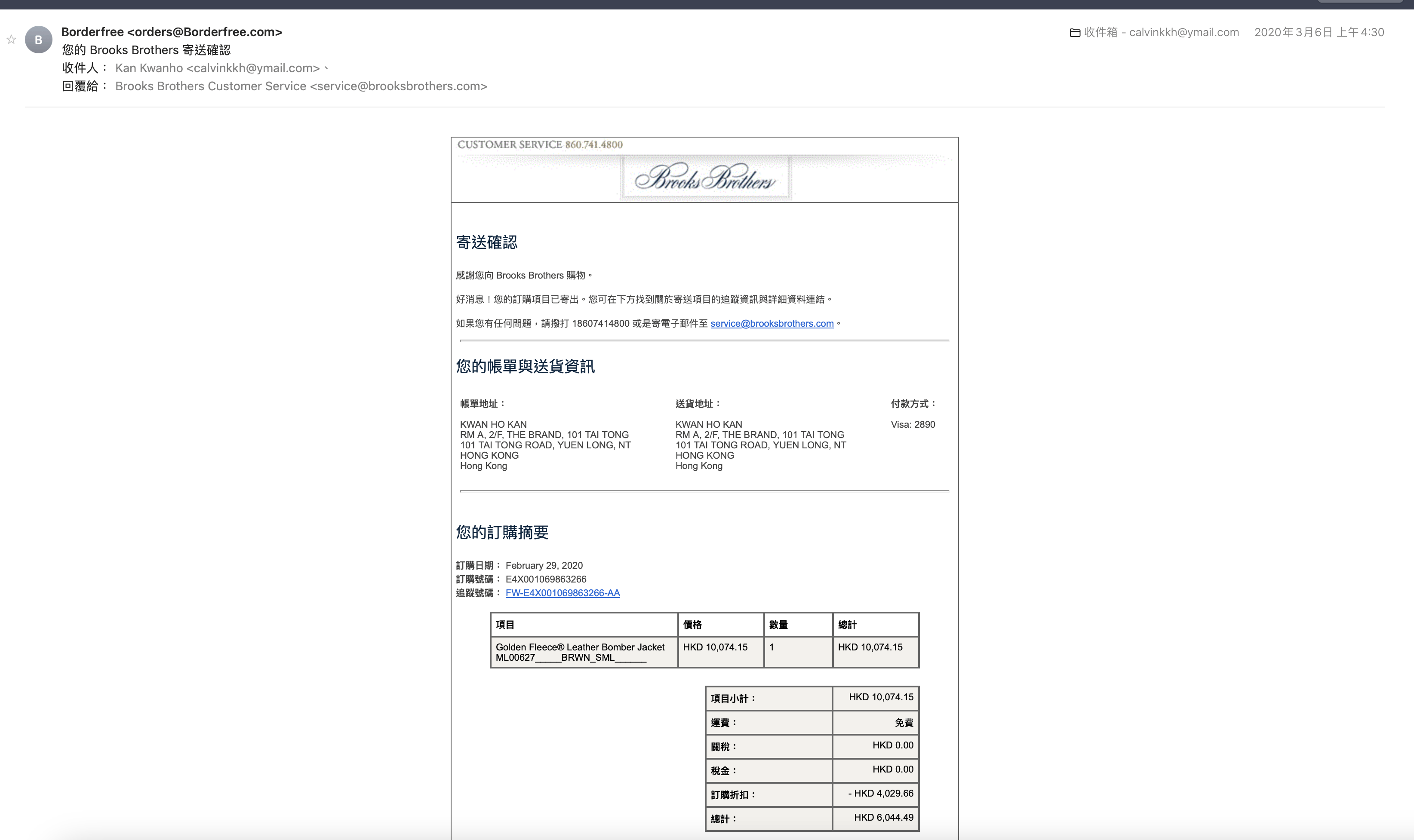Click the Brooks Brothers logo banner
Viewport: 1414px width, 840px height.
click(x=704, y=178)
